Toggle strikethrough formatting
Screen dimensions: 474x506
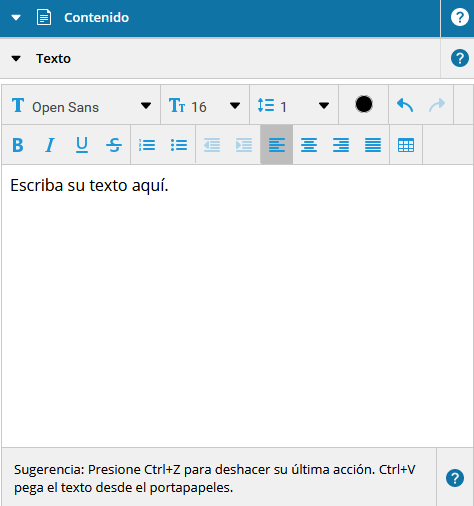114,145
